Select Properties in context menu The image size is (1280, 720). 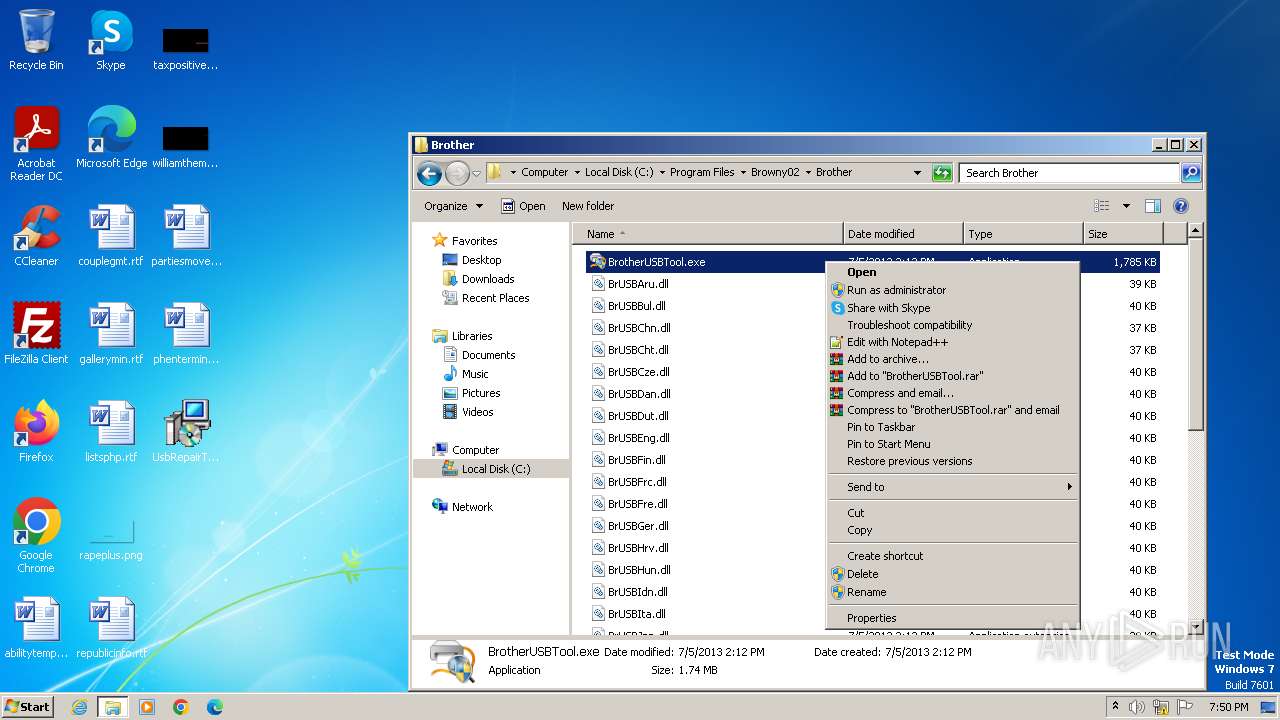[952, 618]
